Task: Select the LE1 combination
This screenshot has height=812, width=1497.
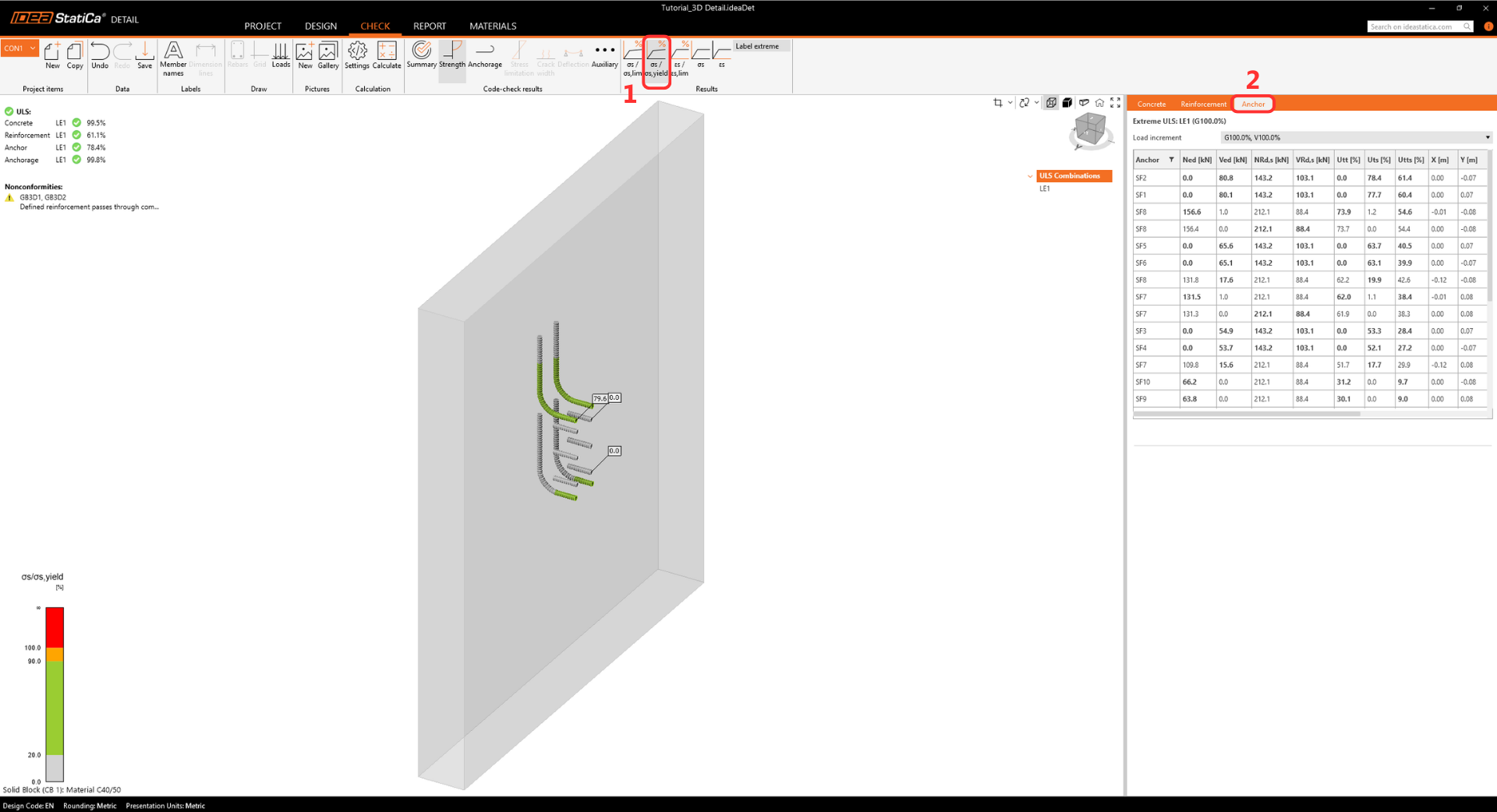Action: click(1045, 189)
